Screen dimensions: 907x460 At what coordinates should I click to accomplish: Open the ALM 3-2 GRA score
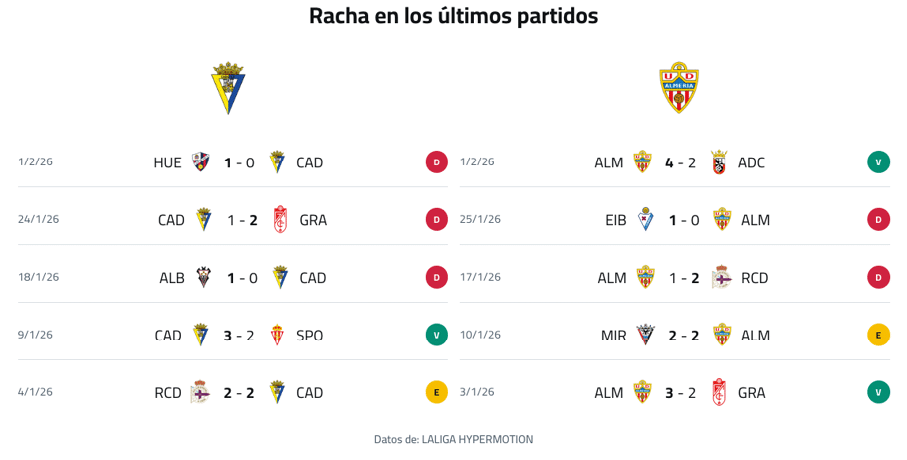click(x=680, y=393)
